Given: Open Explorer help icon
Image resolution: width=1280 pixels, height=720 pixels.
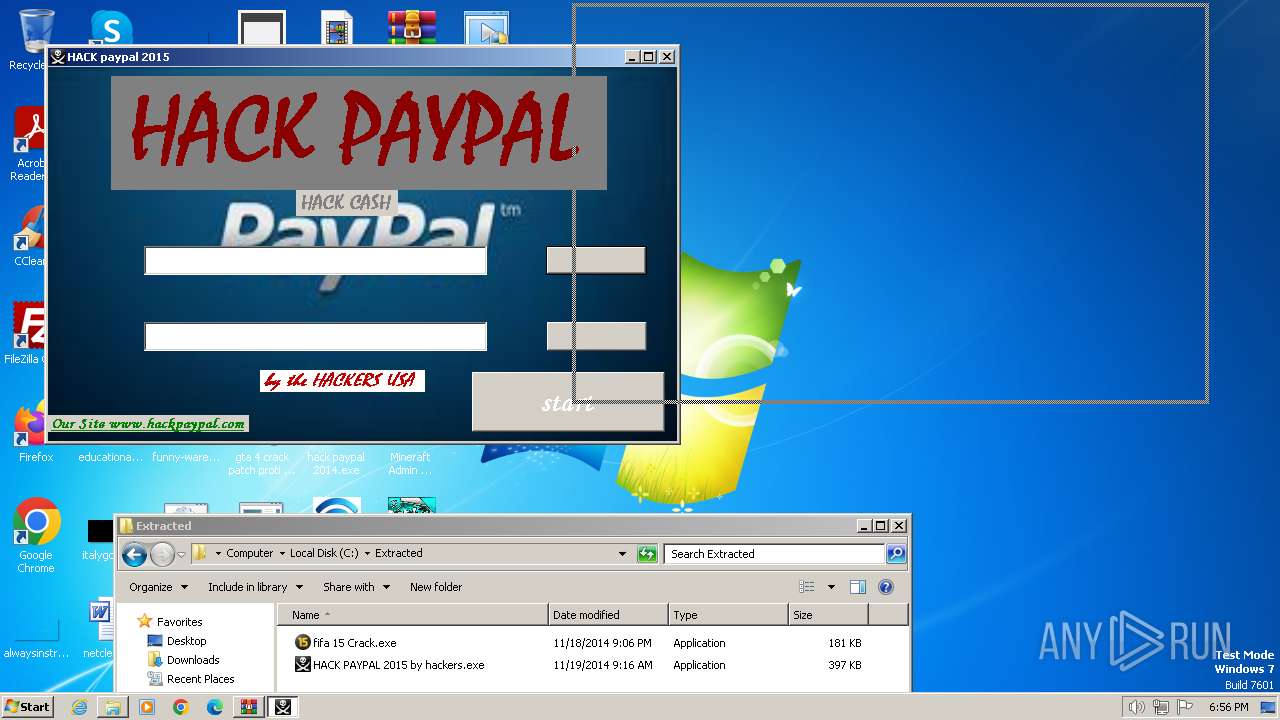Looking at the screenshot, I should 885,587.
